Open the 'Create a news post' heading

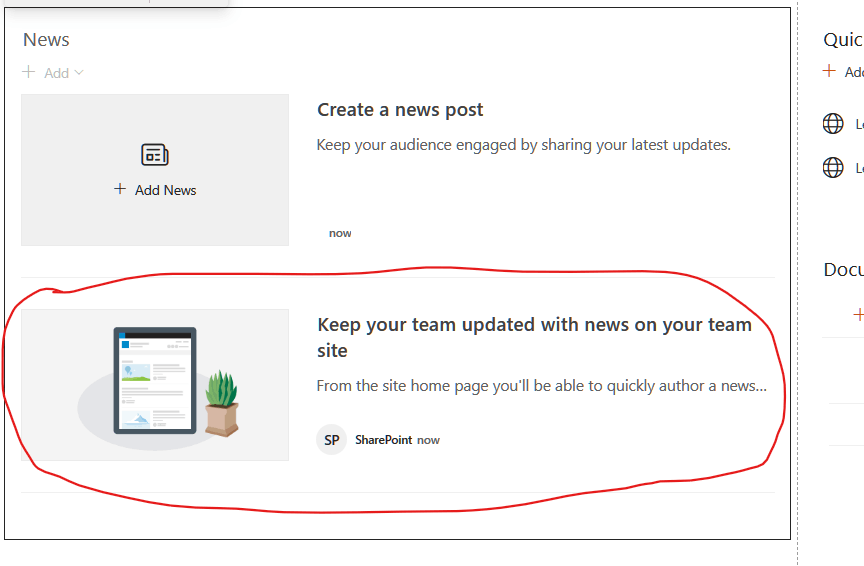tap(400, 110)
